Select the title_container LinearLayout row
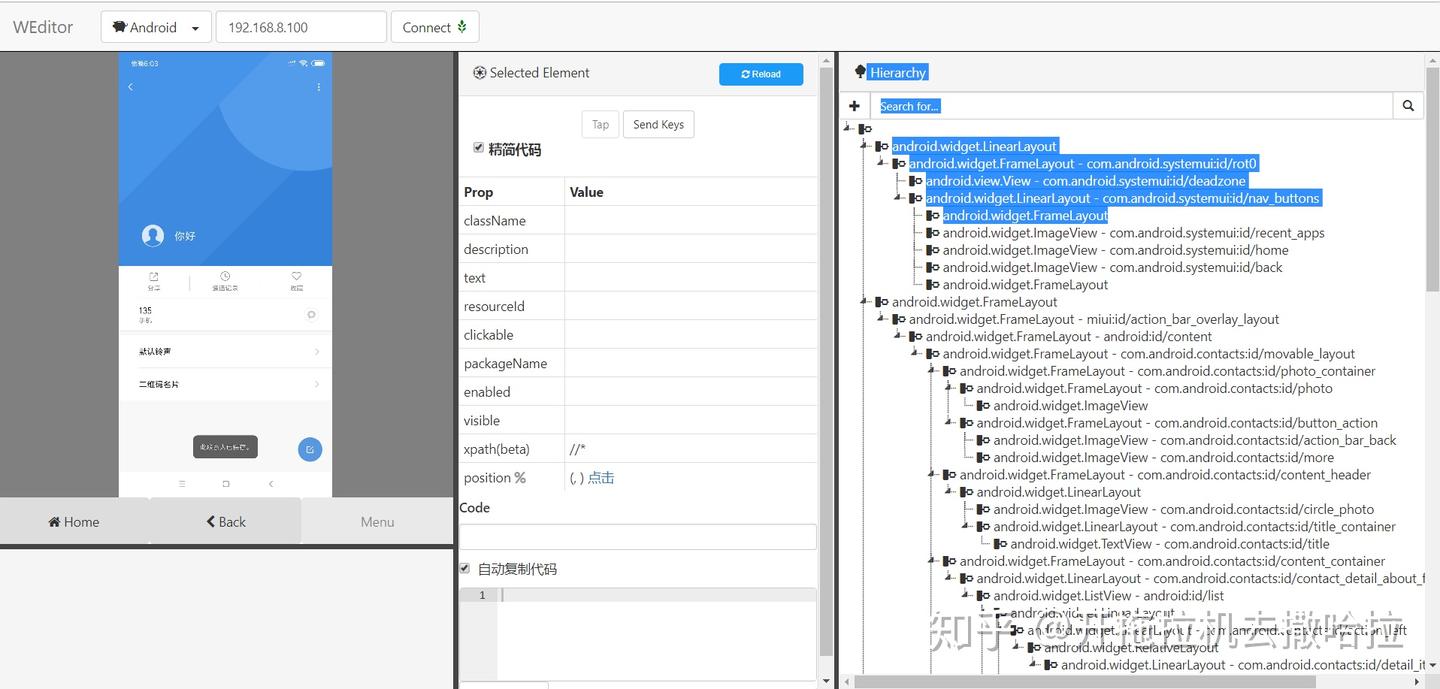The width and height of the screenshot is (1440, 689). point(1194,526)
